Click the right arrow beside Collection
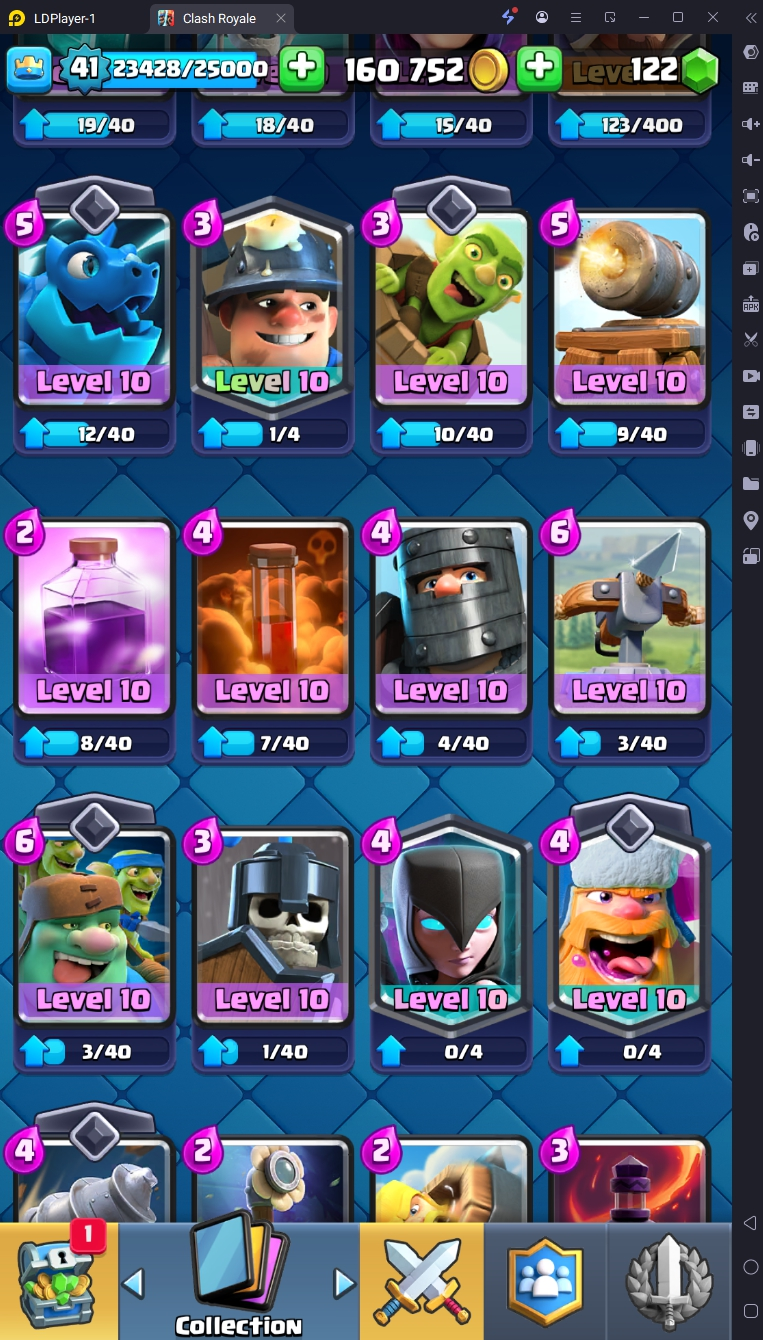 point(344,1283)
